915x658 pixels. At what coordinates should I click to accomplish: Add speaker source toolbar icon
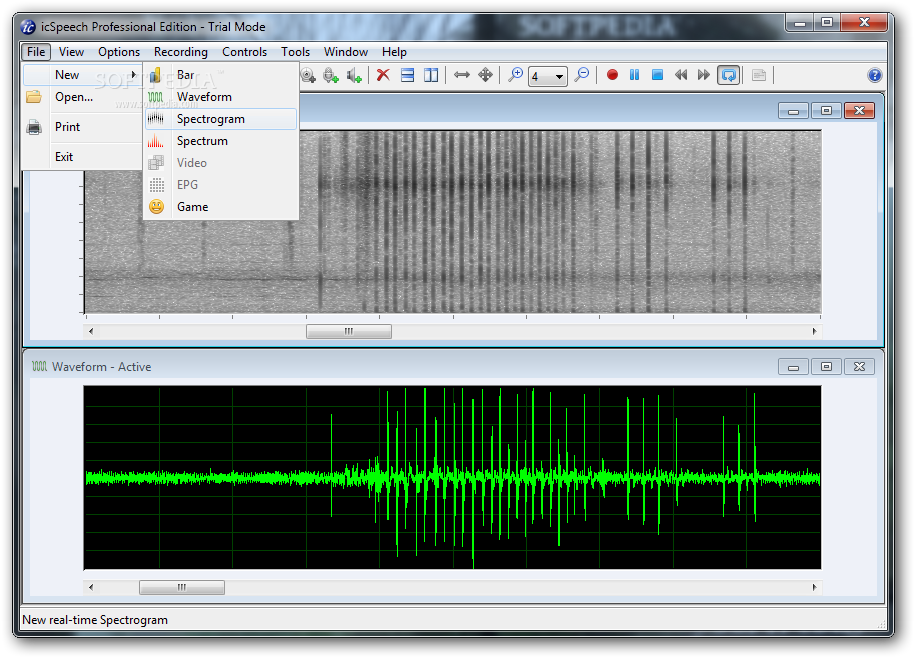354,75
